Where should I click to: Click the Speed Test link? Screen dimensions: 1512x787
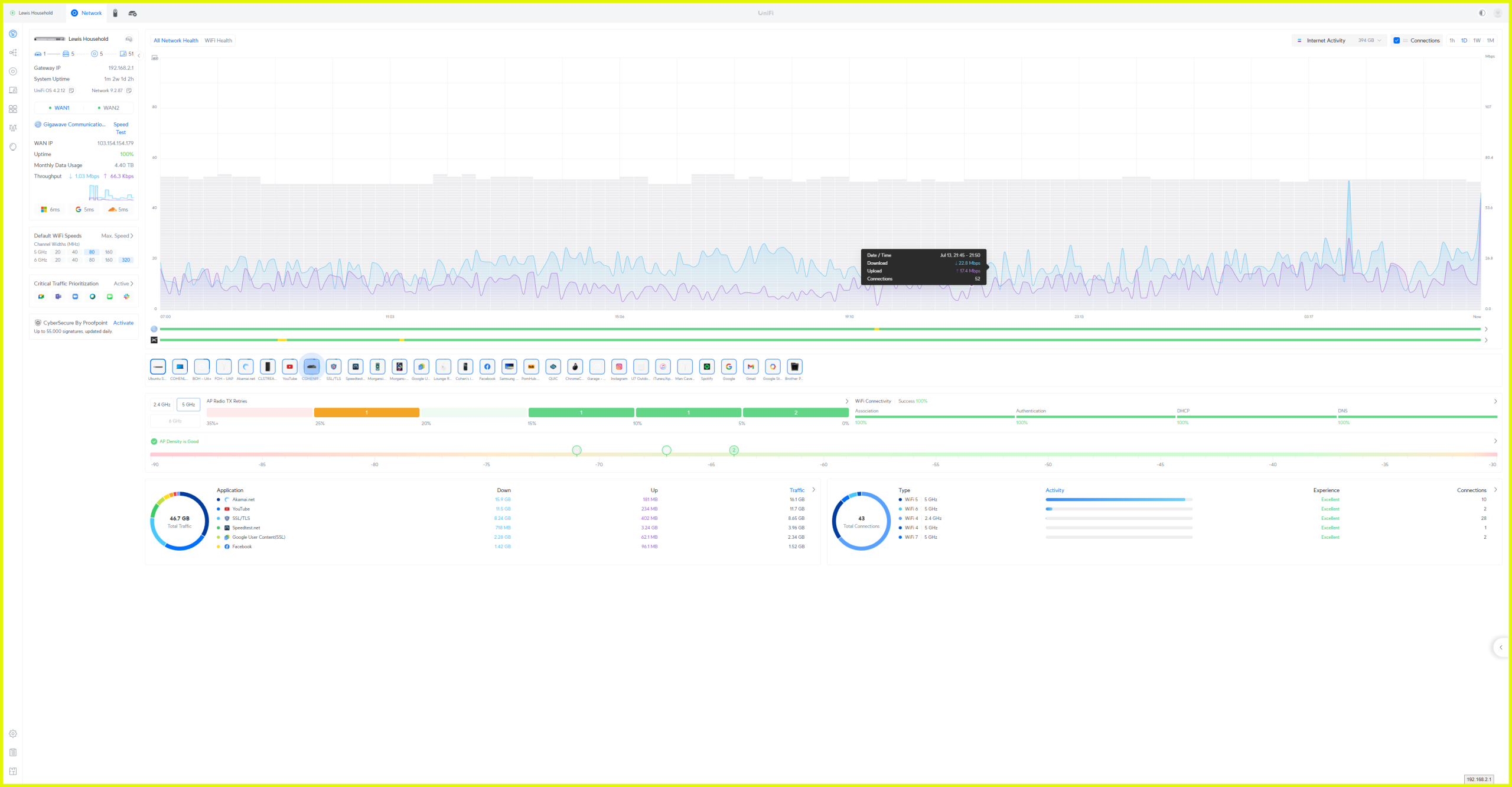tap(121, 128)
